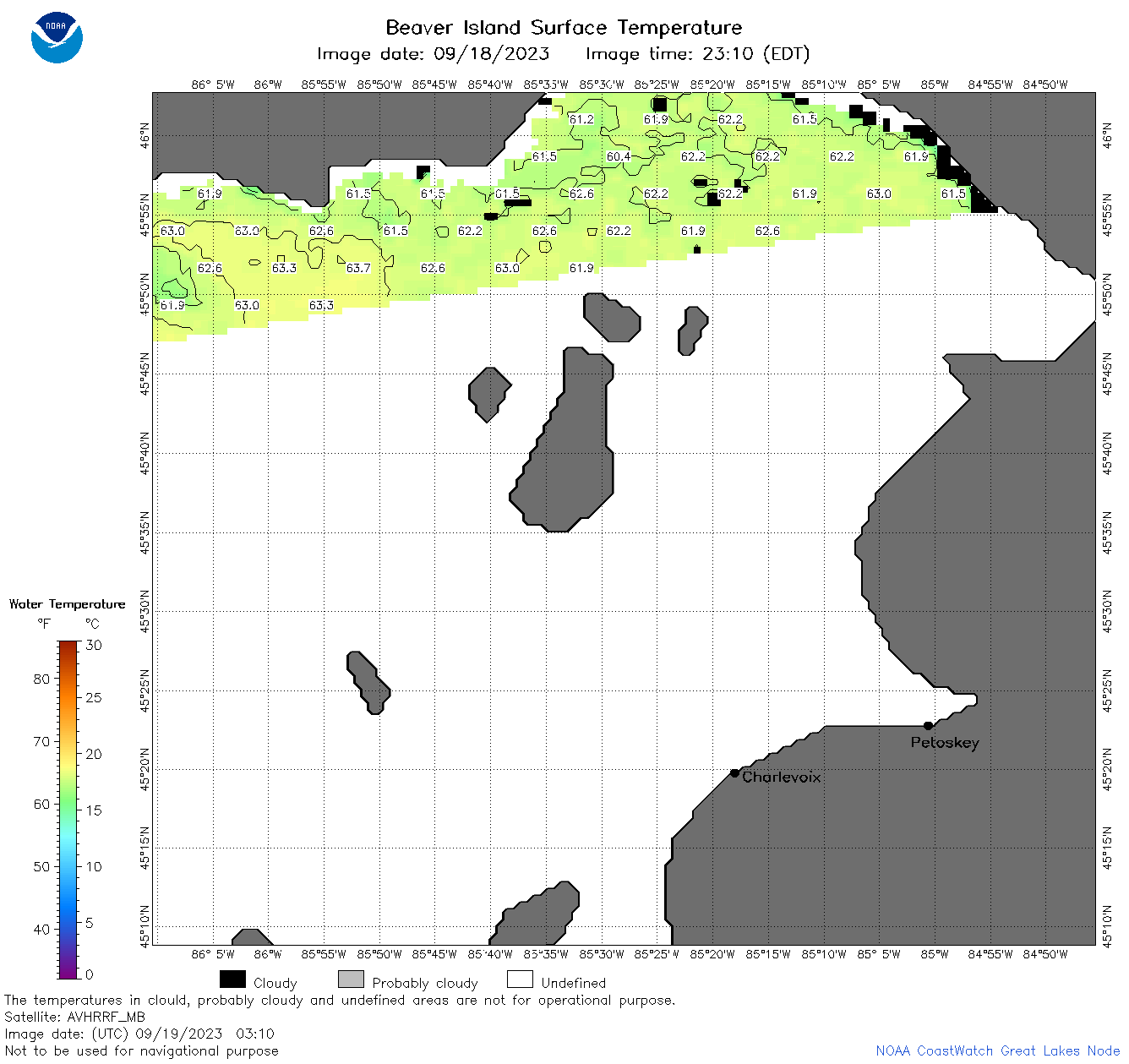Click the Water Temperature legend heading
The image size is (1129, 1064).
tap(68, 603)
